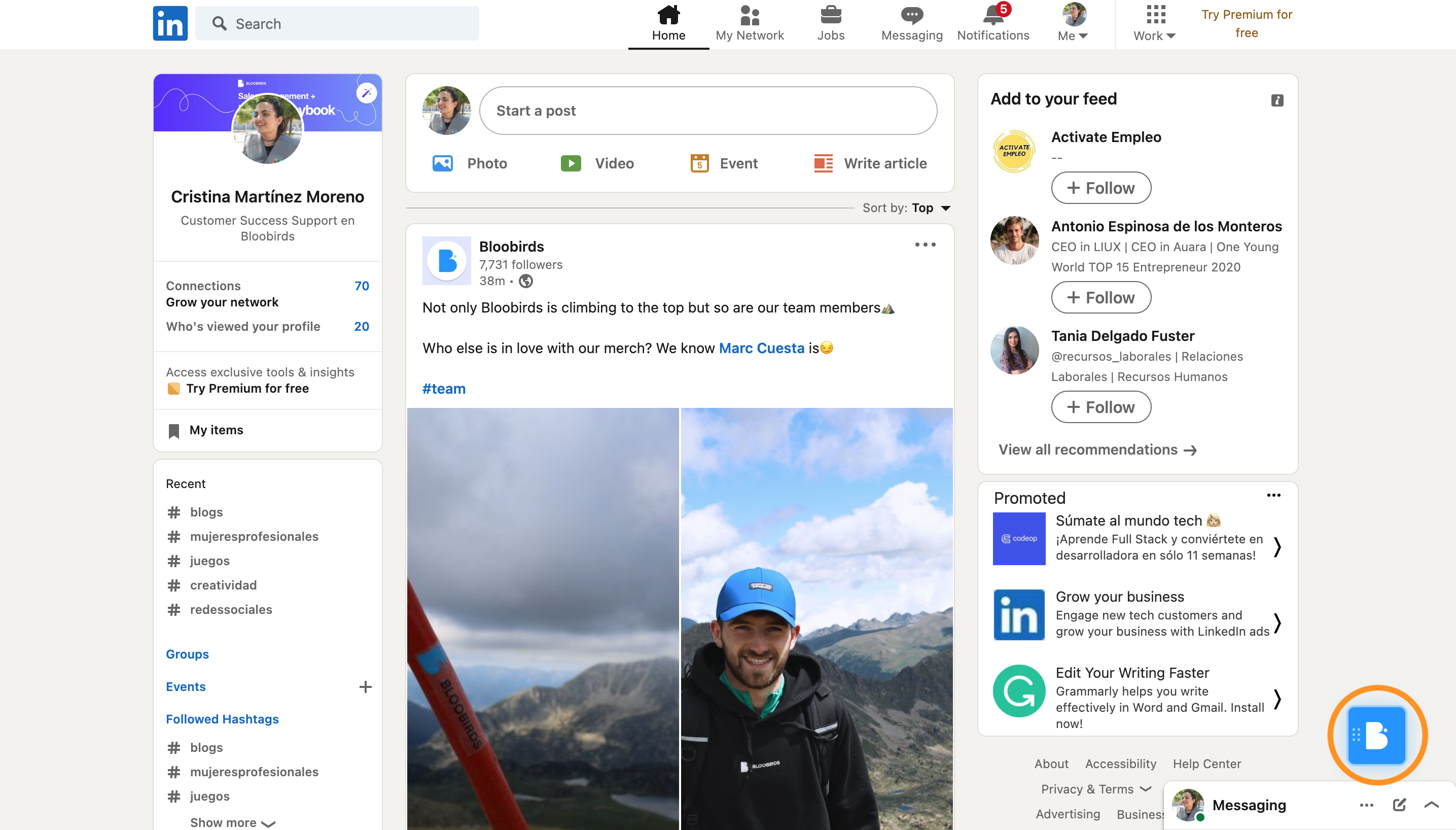Image resolution: width=1456 pixels, height=830 pixels.
Task: Click Start a post field
Action: coord(708,111)
